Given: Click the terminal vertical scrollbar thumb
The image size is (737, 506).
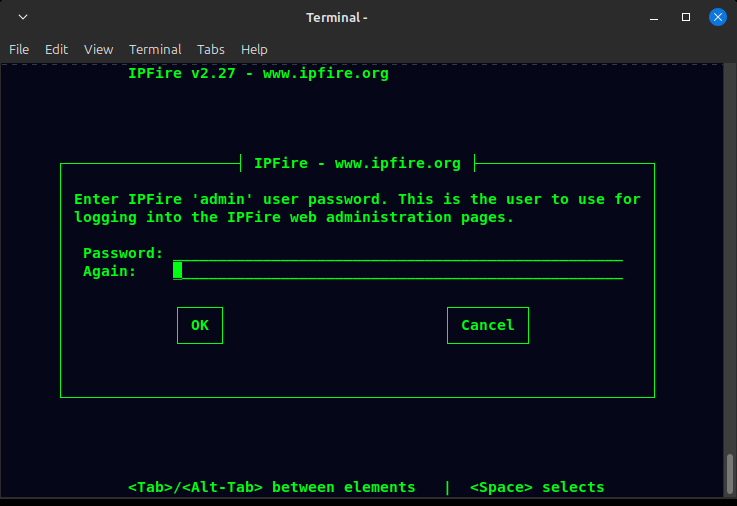Looking at the screenshot, I should coord(729,474).
